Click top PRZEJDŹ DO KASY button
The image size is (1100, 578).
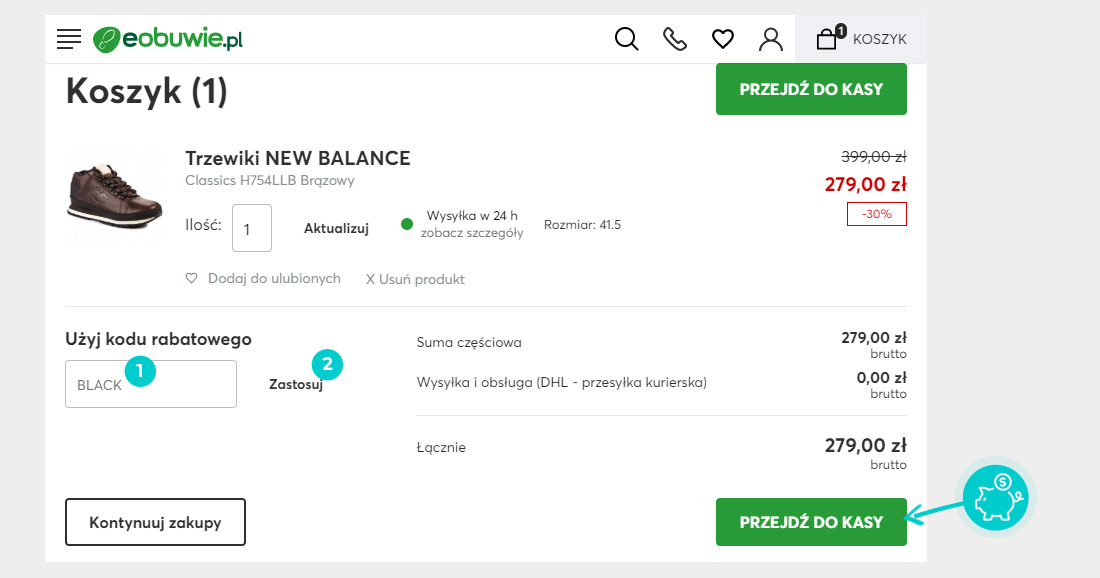click(811, 89)
